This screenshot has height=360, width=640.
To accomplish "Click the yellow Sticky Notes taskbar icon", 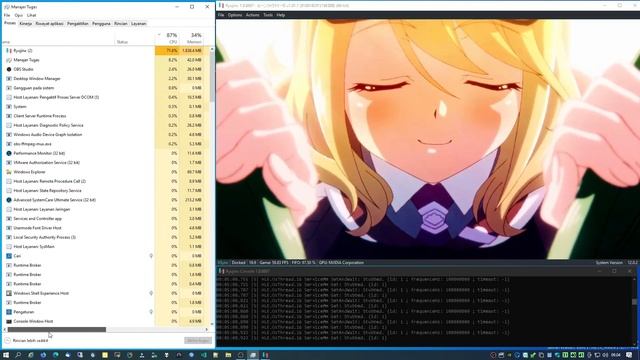I will click(105, 355).
